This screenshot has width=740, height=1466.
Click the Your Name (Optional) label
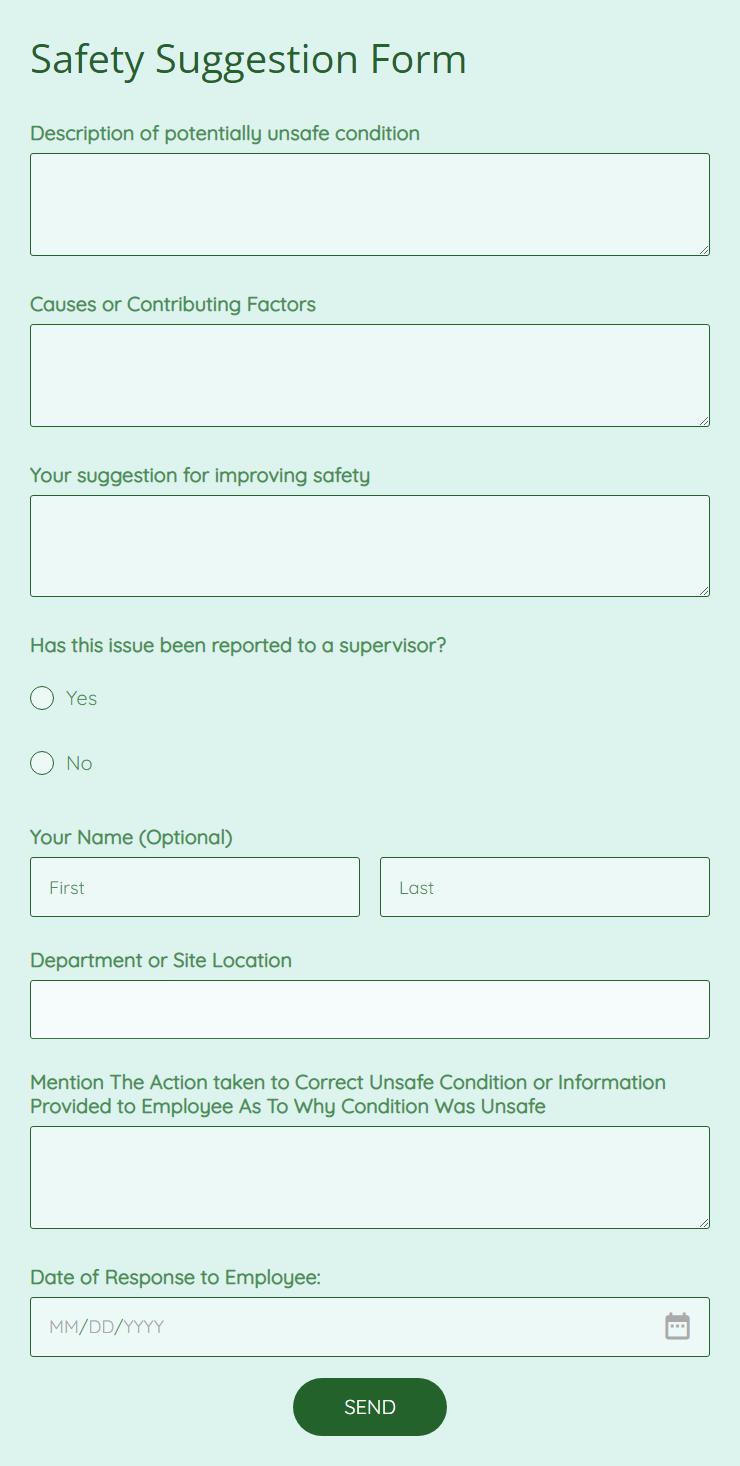[131, 837]
